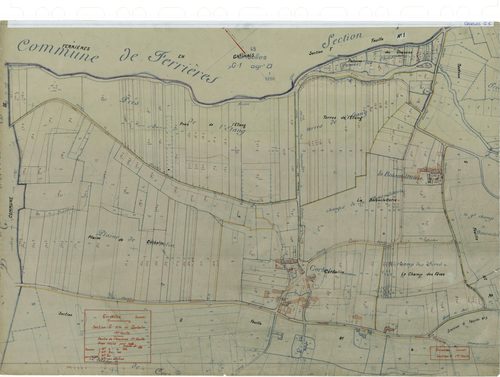Click the small printed label "FERRIERES"

(76, 48)
